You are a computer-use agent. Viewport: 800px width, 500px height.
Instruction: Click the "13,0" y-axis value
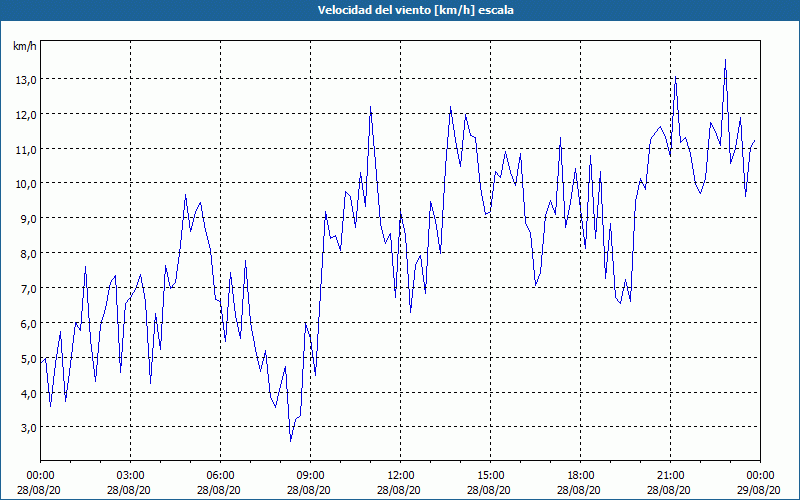coord(27,80)
